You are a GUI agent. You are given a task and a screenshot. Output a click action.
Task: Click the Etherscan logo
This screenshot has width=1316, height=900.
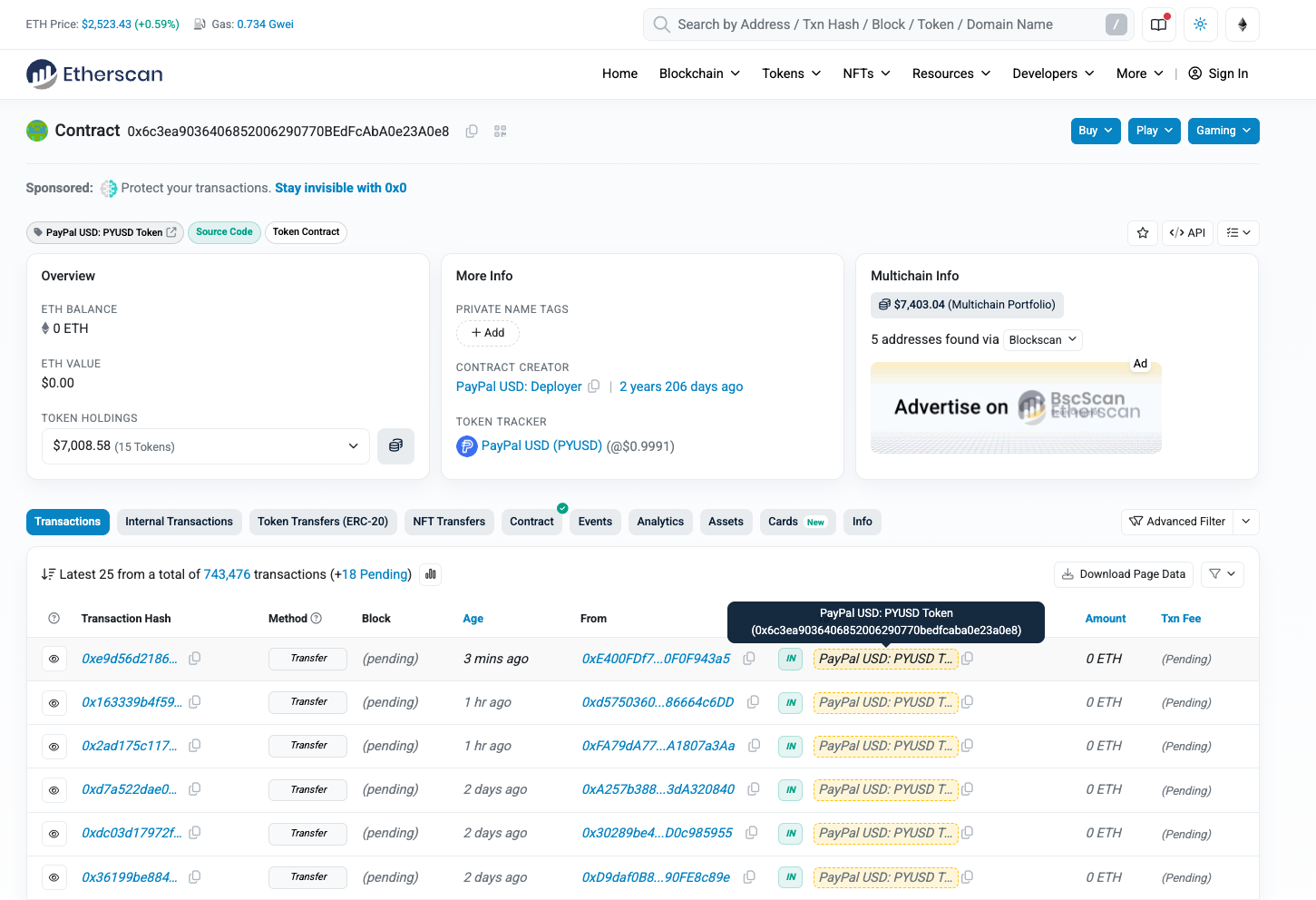(94, 73)
